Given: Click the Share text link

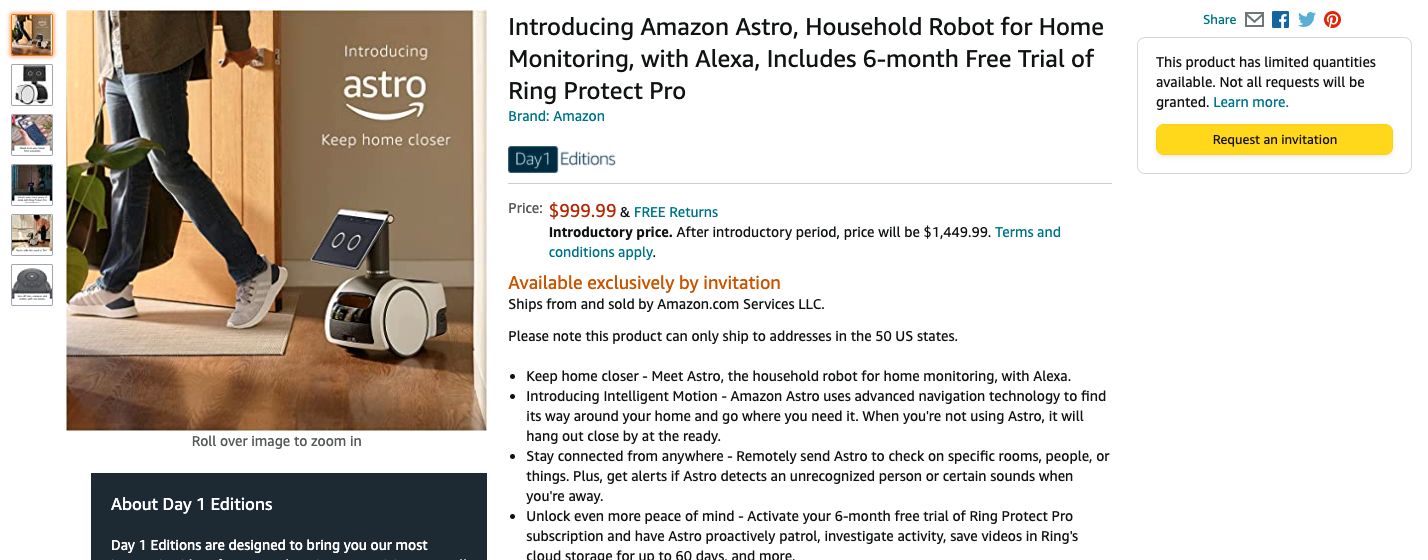Looking at the screenshot, I should (x=1219, y=20).
